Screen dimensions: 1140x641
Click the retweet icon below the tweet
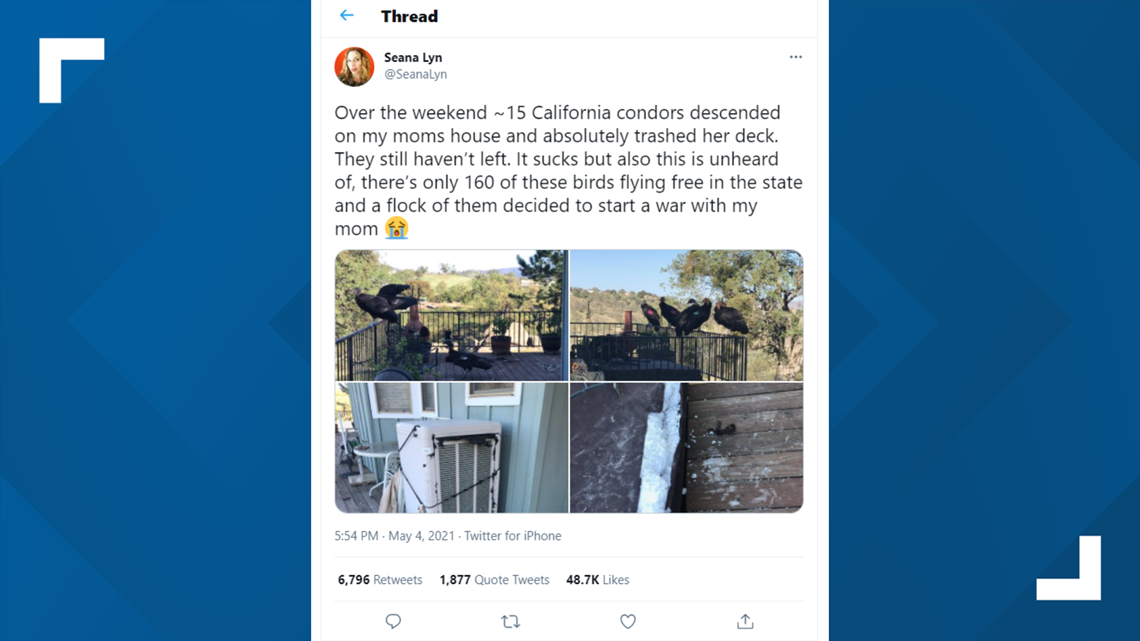(510, 621)
